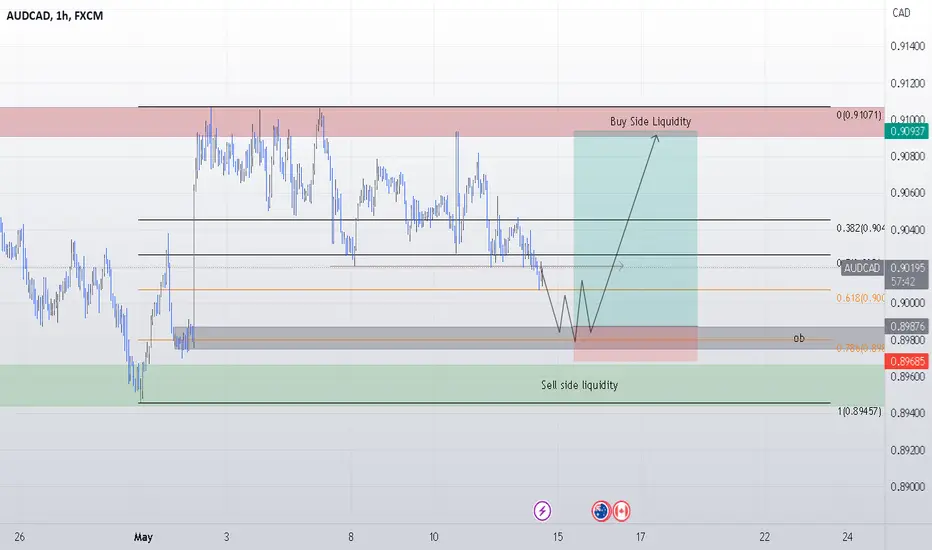
Task: Click the 0.89200 price axis value
Action: (x=908, y=450)
